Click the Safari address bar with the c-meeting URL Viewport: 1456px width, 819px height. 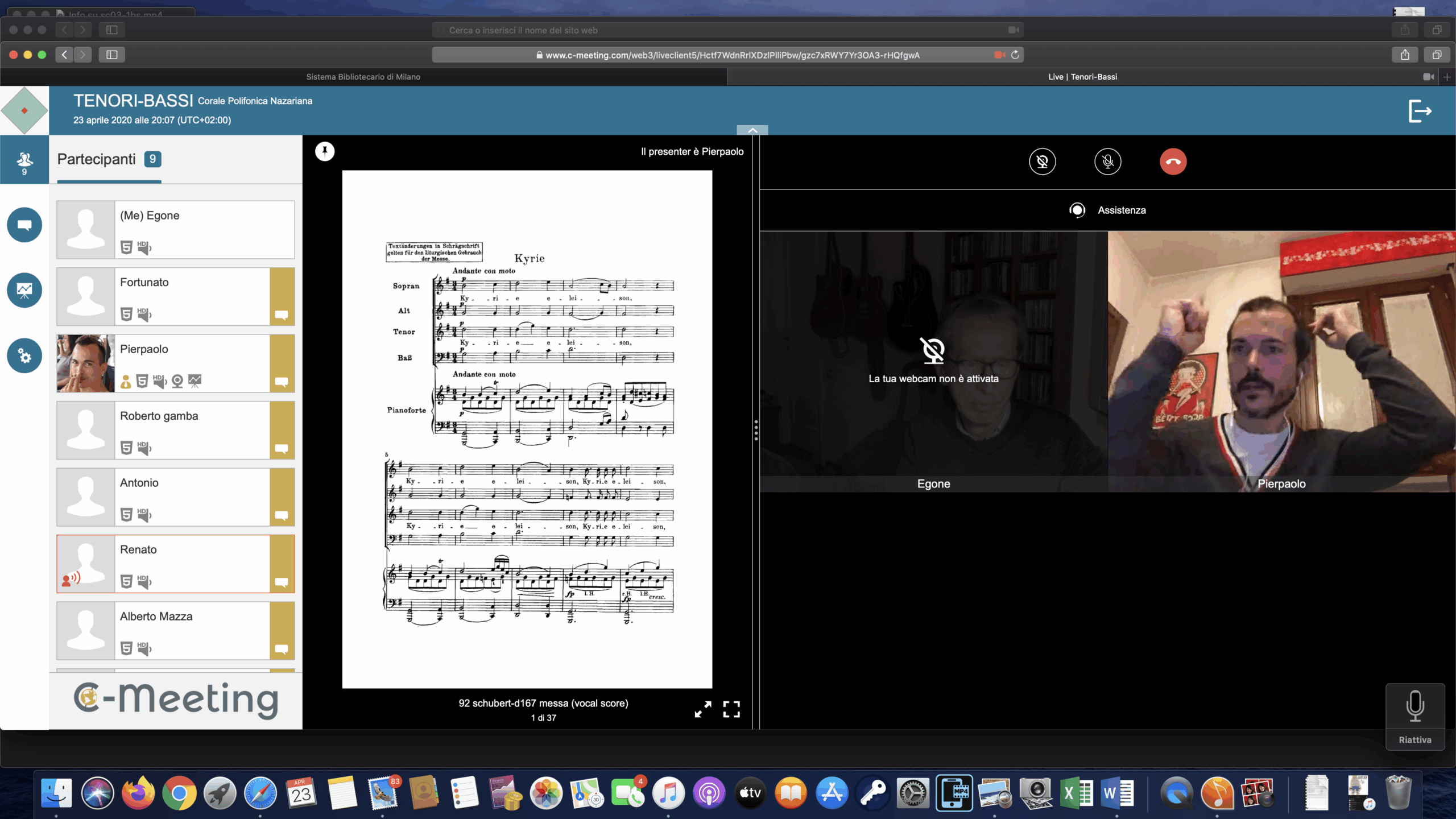pos(727,55)
